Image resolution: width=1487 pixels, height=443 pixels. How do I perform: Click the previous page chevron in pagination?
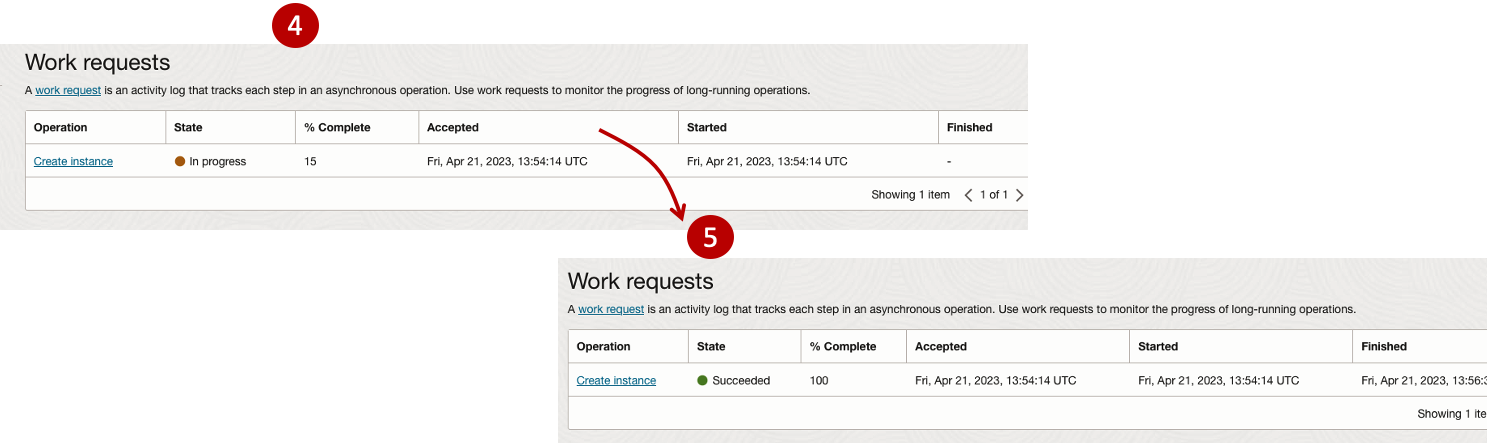(968, 195)
